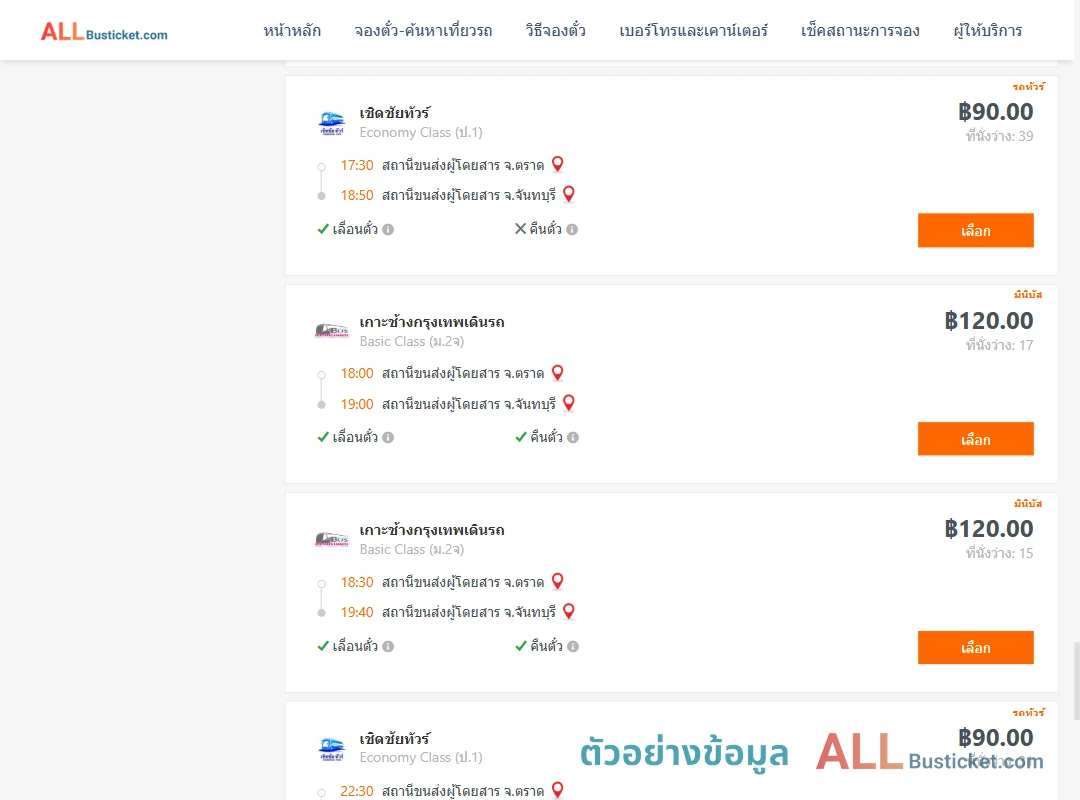Open the ผู้ให้บริการ menu item

(988, 31)
